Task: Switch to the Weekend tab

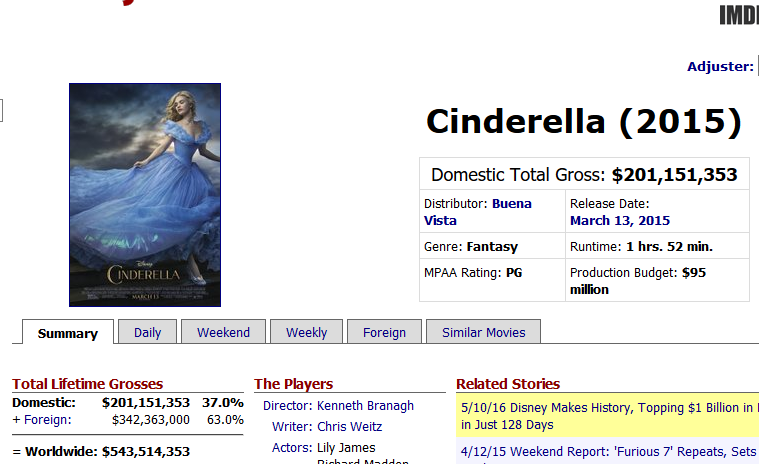Action: 223,332
